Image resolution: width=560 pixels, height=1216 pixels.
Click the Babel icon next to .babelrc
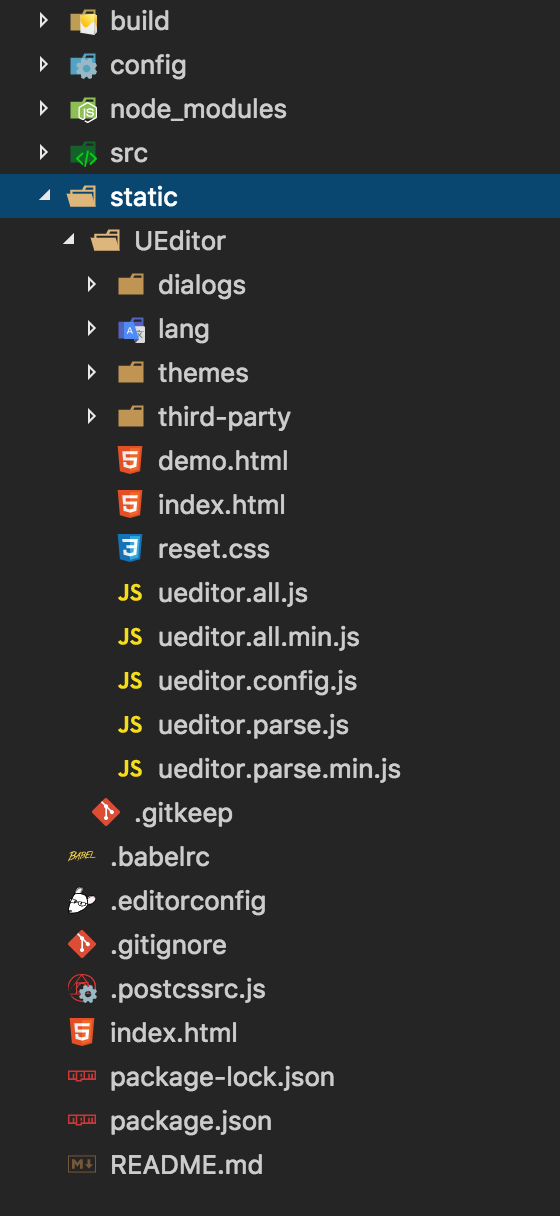pos(82,857)
